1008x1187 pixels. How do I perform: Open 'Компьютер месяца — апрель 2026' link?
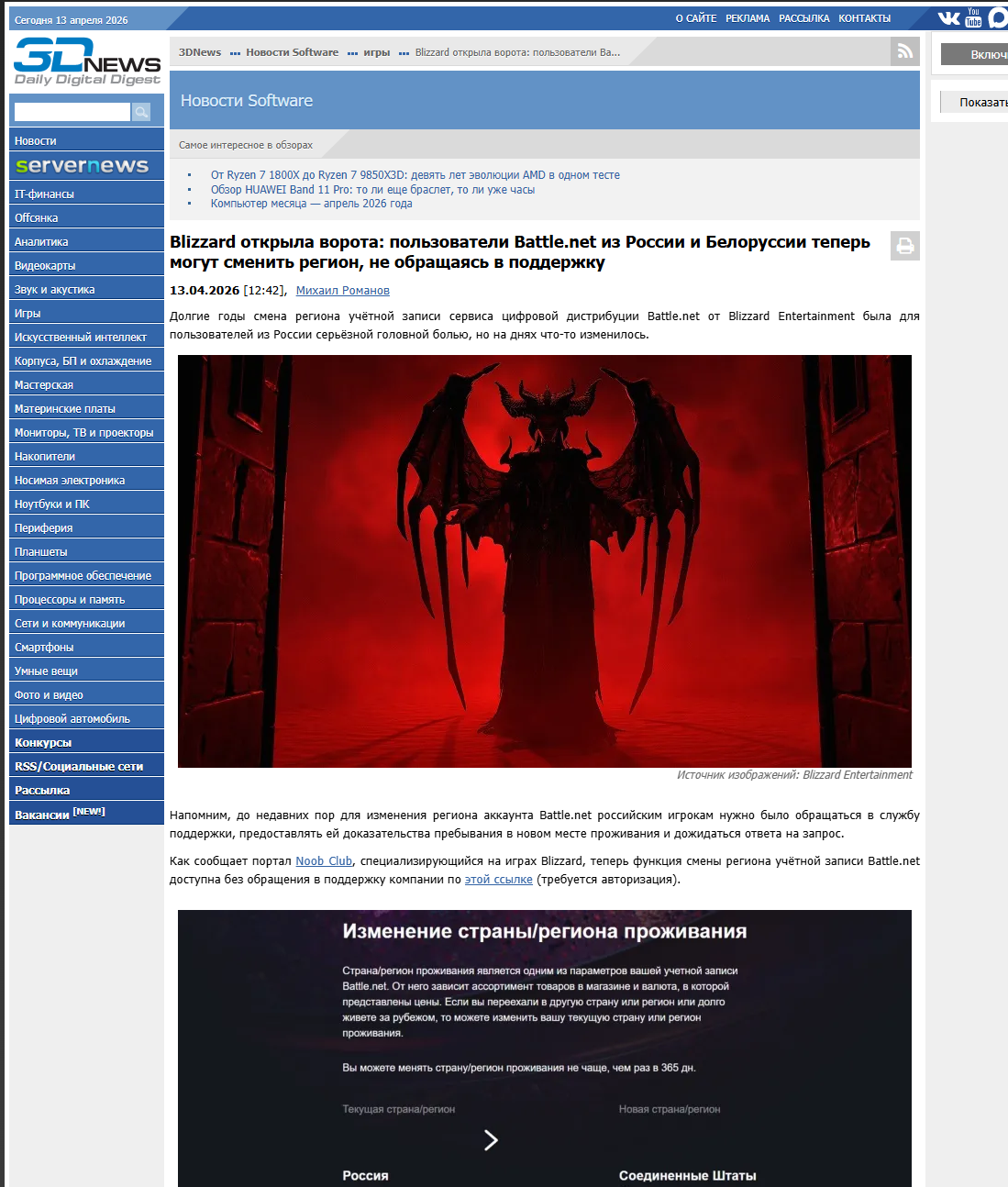point(311,204)
